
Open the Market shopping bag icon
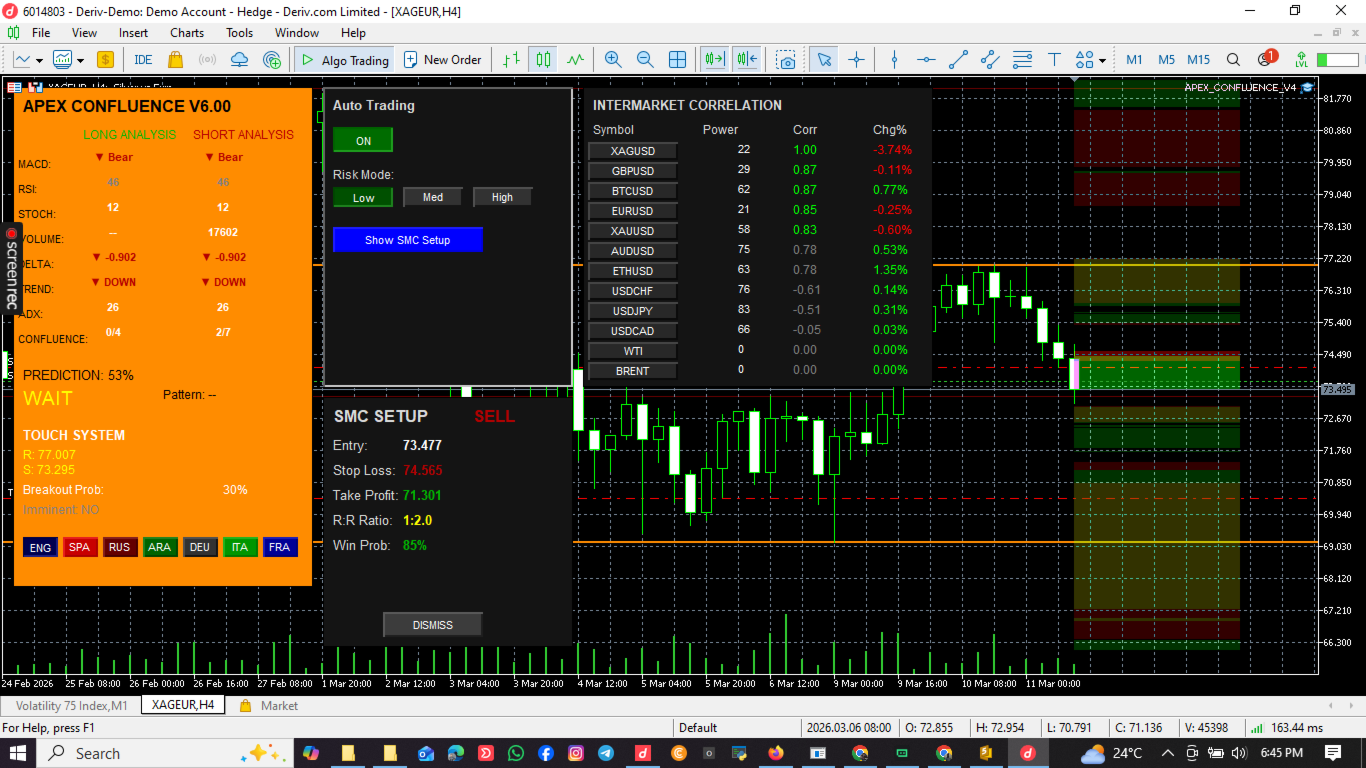(x=175, y=60)
